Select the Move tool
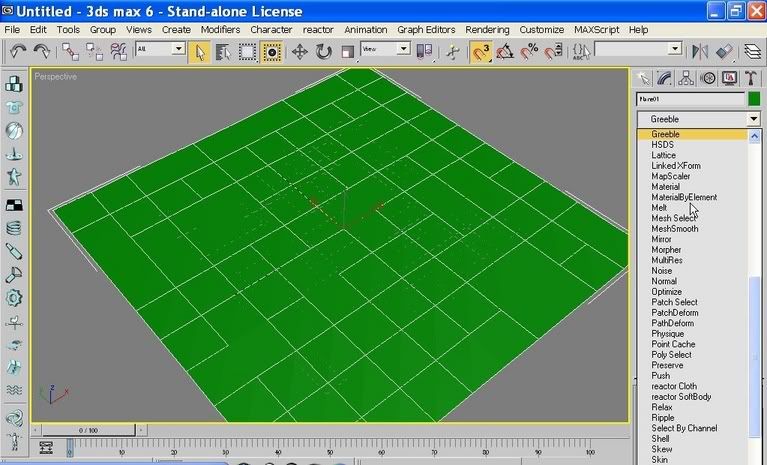The image size is (767, 465). (299, 51)
